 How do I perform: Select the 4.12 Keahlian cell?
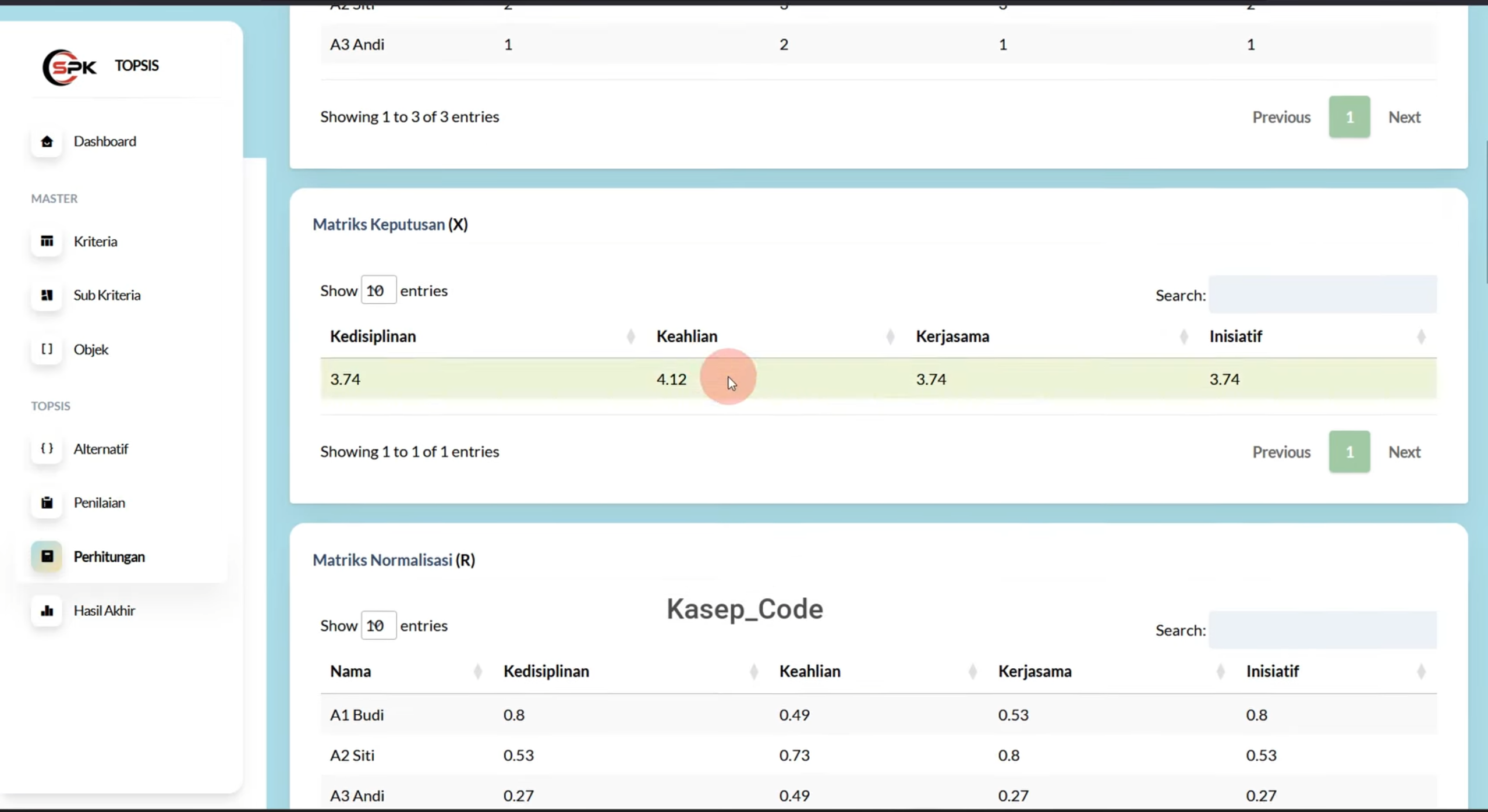[672, 380]
